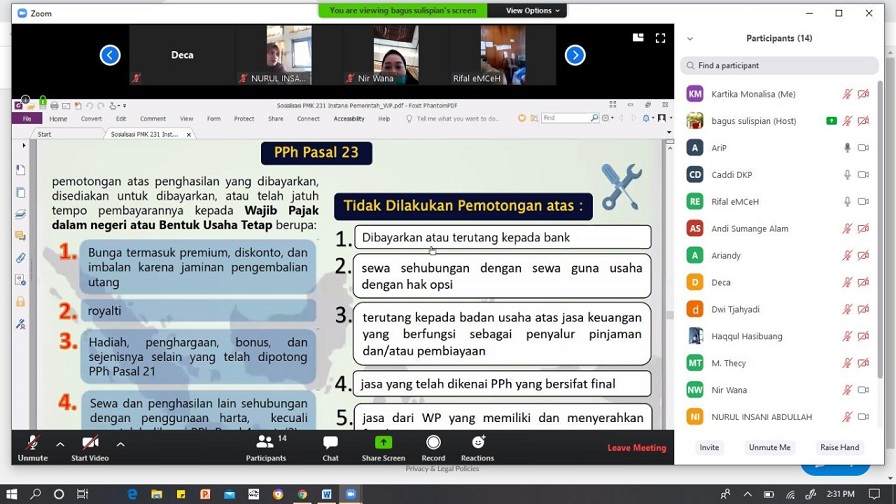Click the Invite button
The height and width of the screenshot is (504, 896).
[709, 447]
